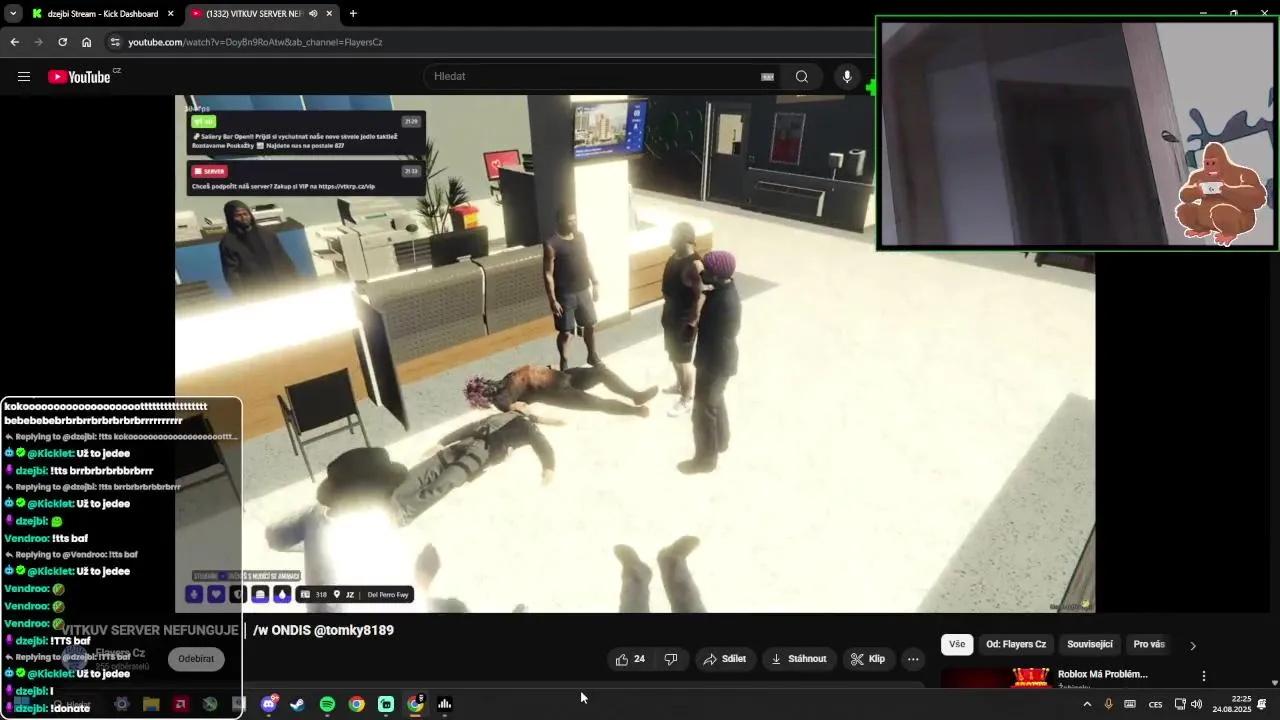Click the Stáhnout download button
This screenshot has width=1280, height=720.
[x=798, y=659]
